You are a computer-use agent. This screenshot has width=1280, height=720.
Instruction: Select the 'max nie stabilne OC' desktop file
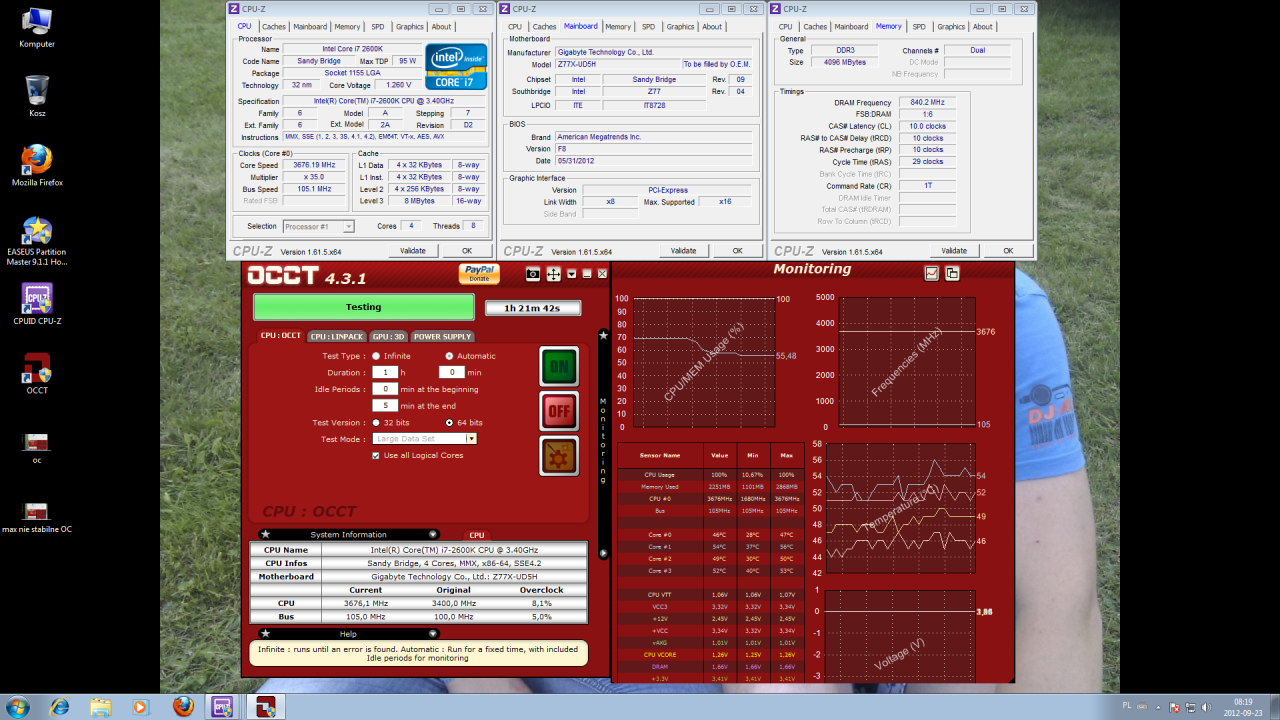37,517
